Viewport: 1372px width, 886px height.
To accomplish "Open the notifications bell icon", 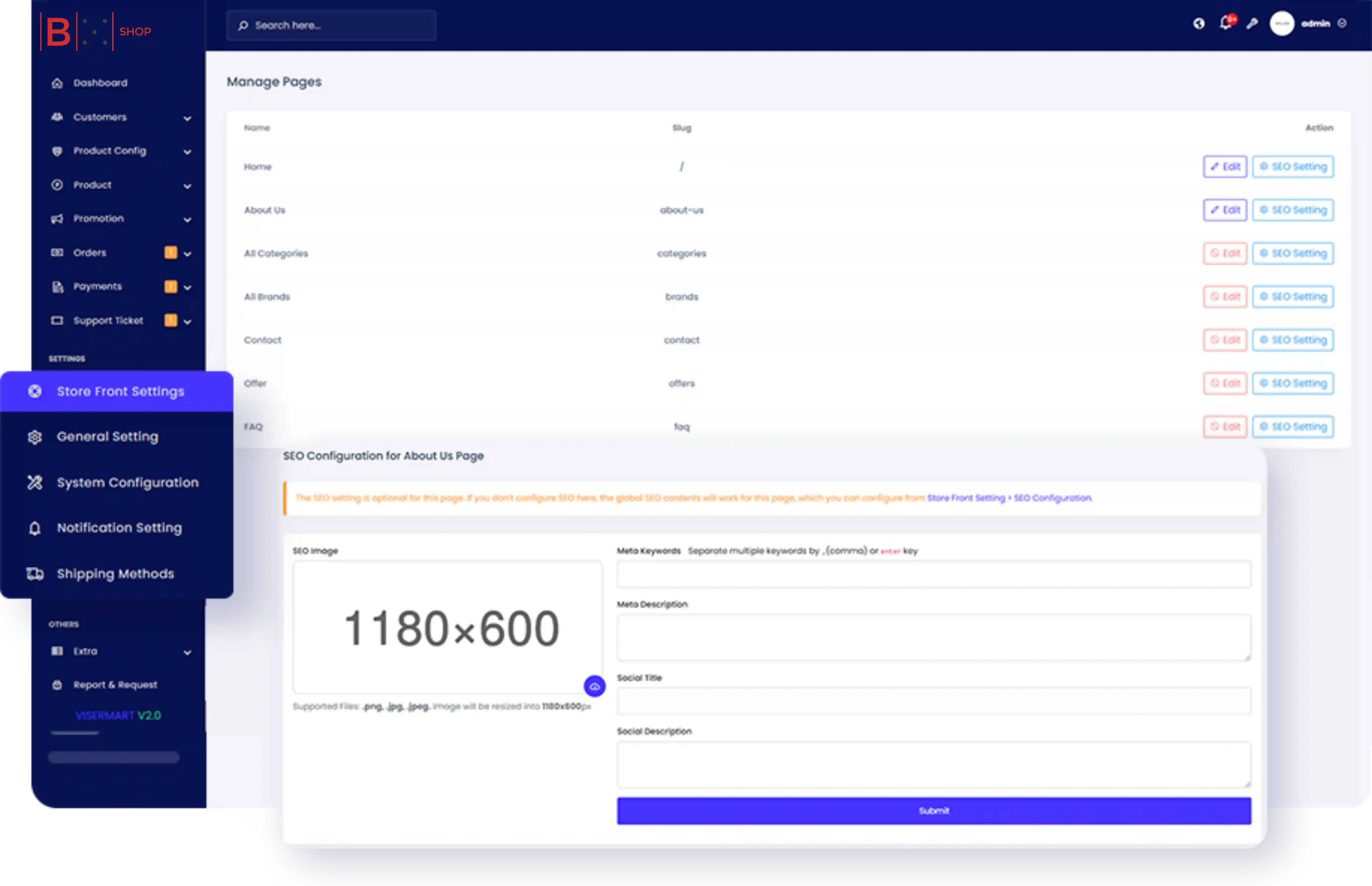I will pos(1225,23).
